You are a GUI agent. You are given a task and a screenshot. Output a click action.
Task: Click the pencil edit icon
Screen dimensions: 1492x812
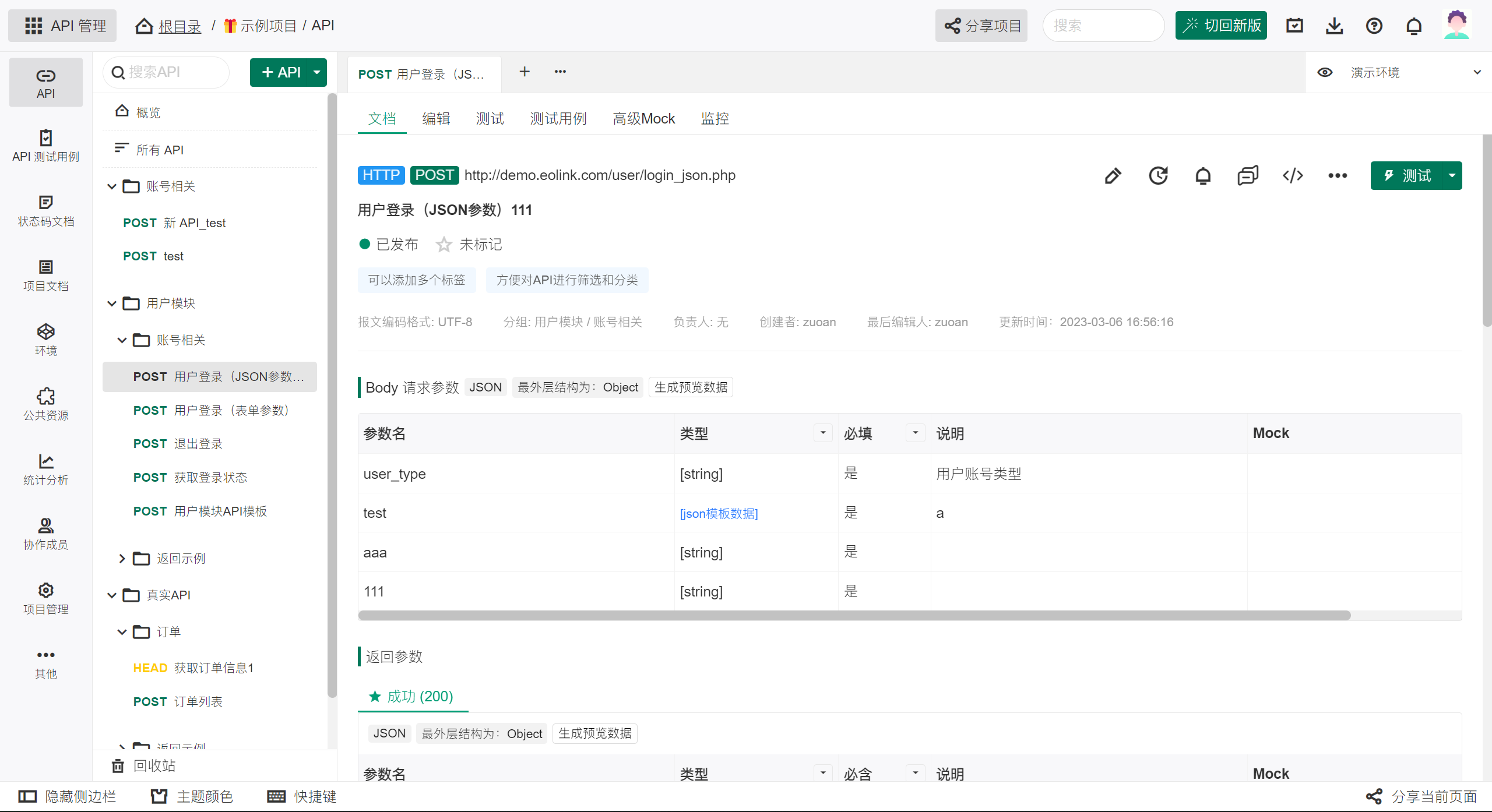(1113, 175)
